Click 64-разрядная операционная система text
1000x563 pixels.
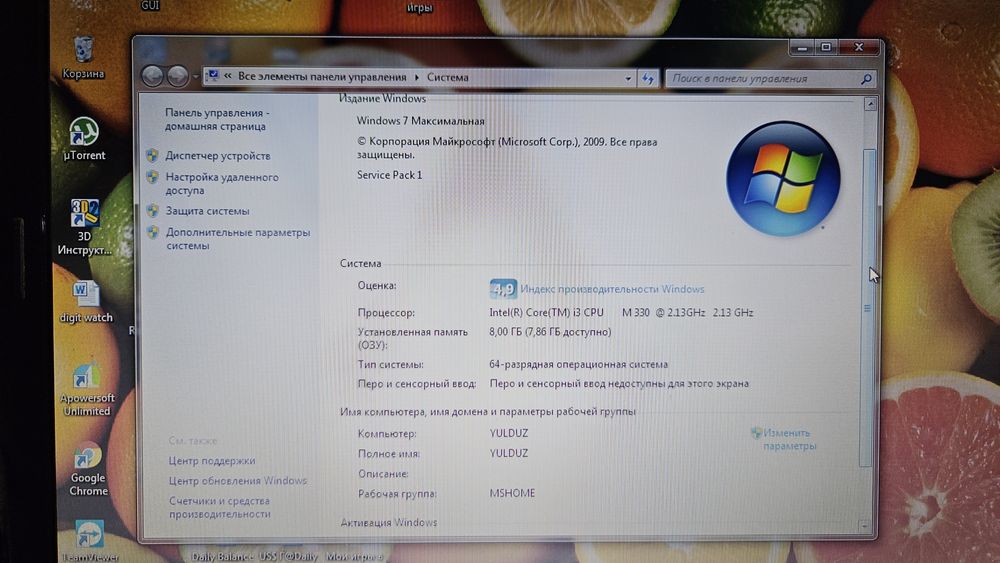pyautogui.click(x=578, y=364)
